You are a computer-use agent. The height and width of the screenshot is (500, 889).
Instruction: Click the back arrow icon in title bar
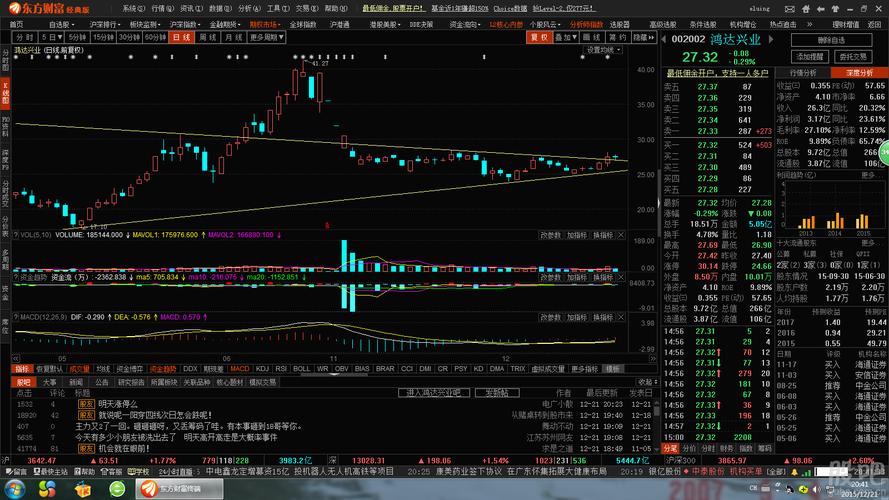(x=820, y=9)
